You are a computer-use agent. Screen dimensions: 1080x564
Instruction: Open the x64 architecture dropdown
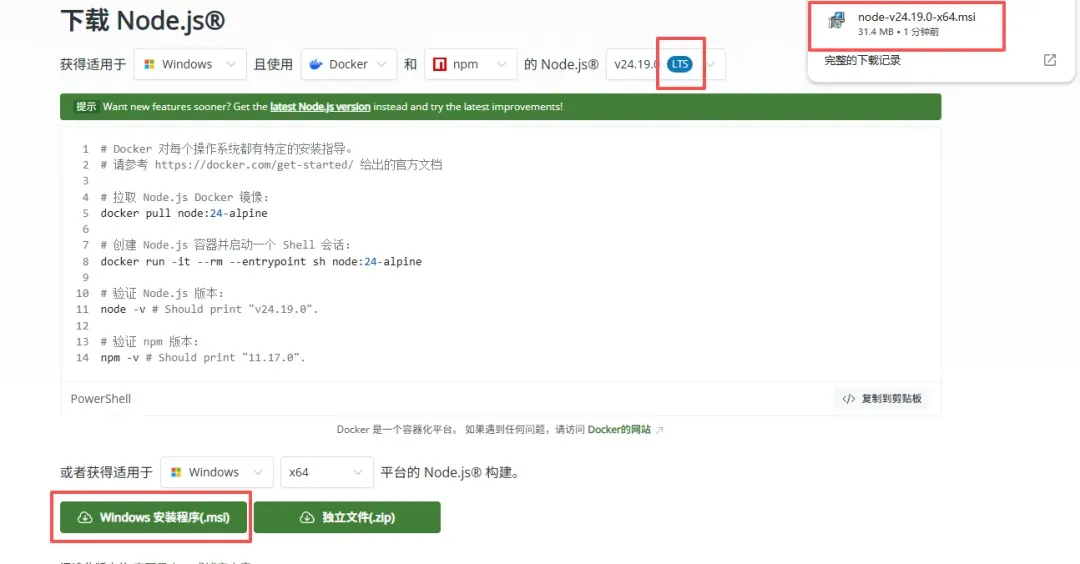(x=326, y=472)
